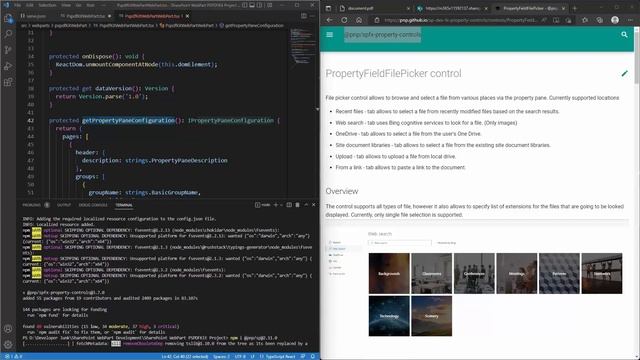Viewport: 640px width, 360px height.
Task: Refresh the browser page
Action: [x=344, y=20]
